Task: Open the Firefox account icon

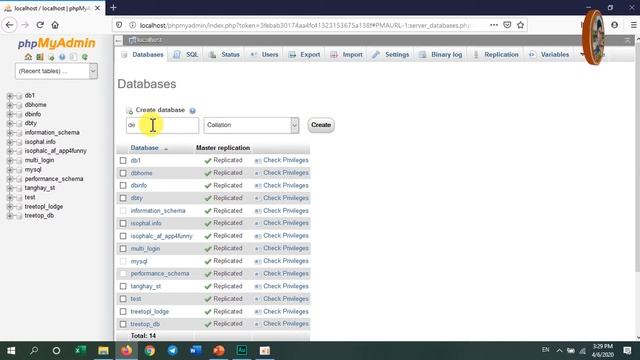Action: tap(614, 25)
